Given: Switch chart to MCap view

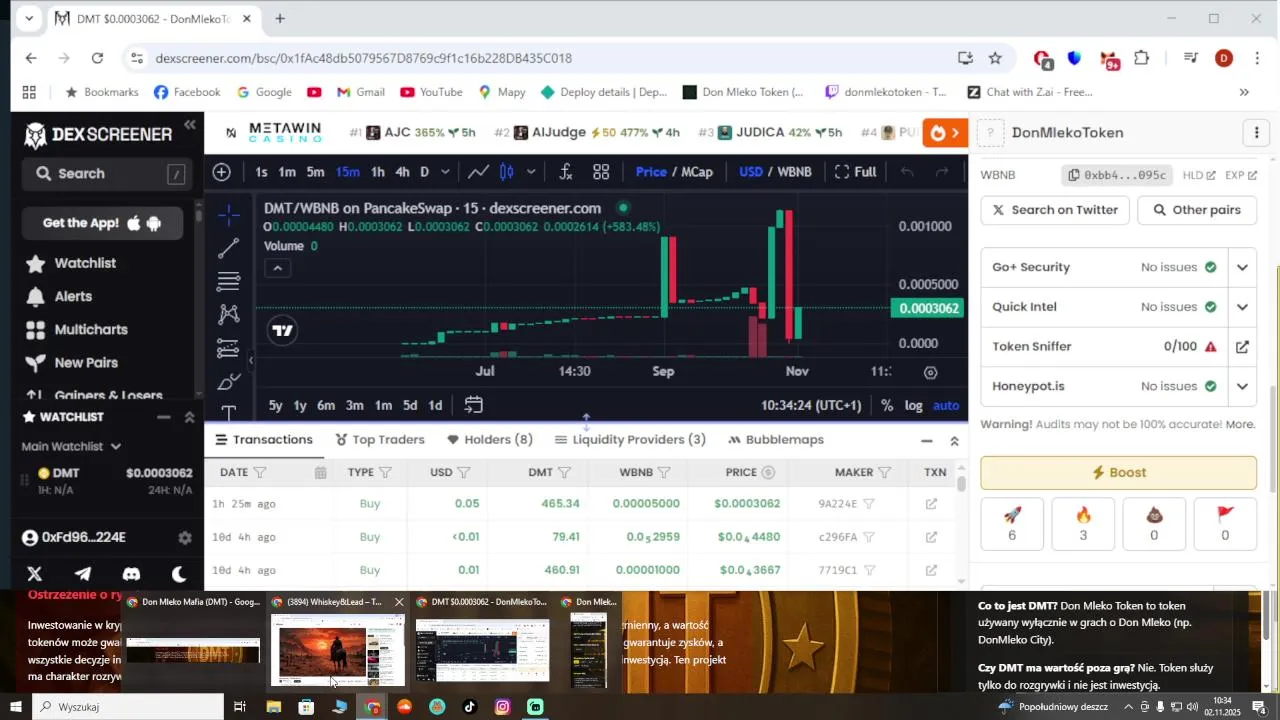Looking at the screenshot, I should click(697, 172).
